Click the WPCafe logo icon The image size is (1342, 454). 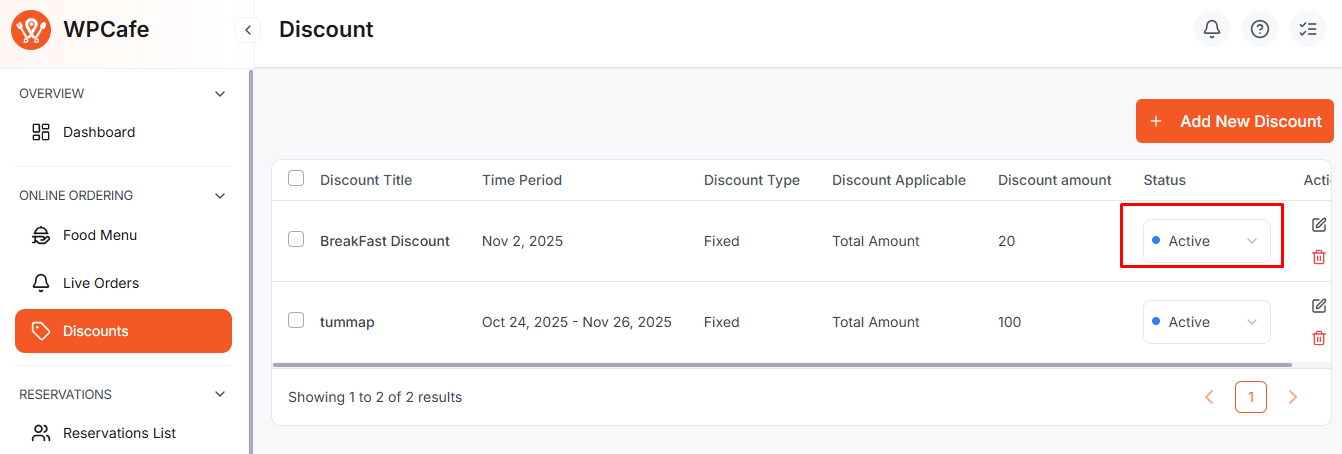click(31, 30)
